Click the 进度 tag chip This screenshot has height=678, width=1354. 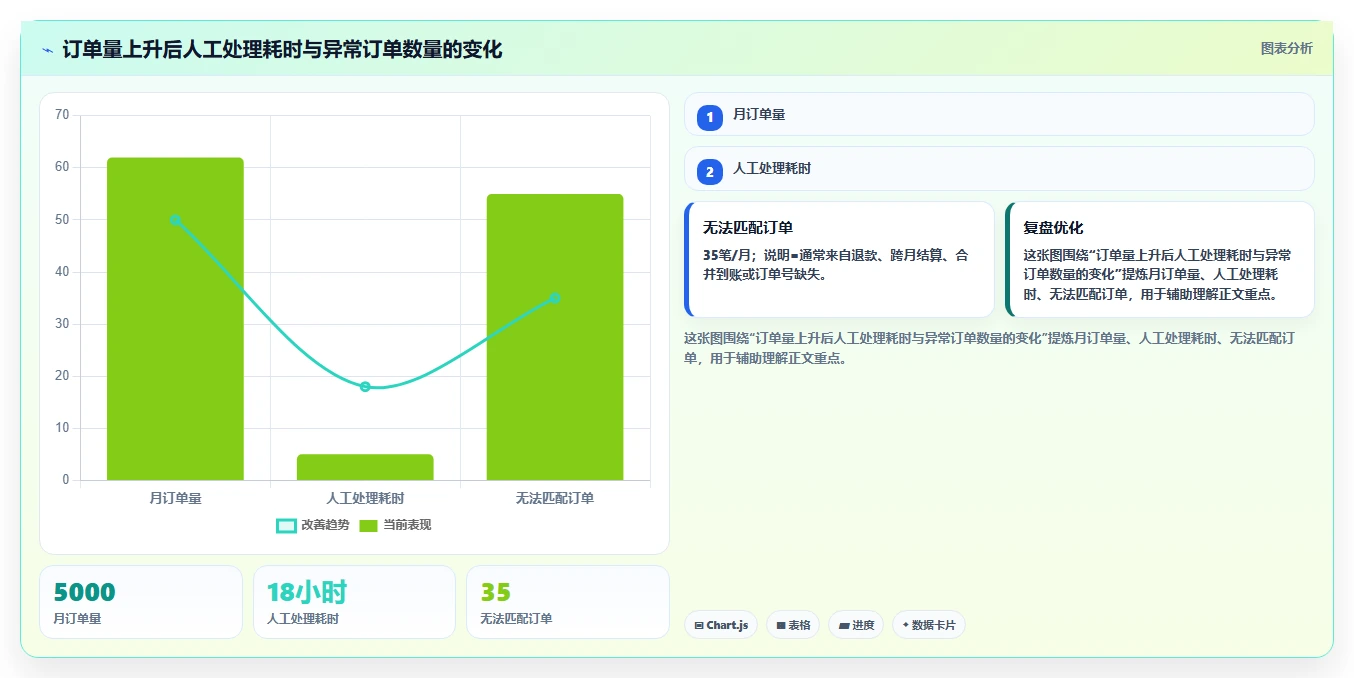856,625
